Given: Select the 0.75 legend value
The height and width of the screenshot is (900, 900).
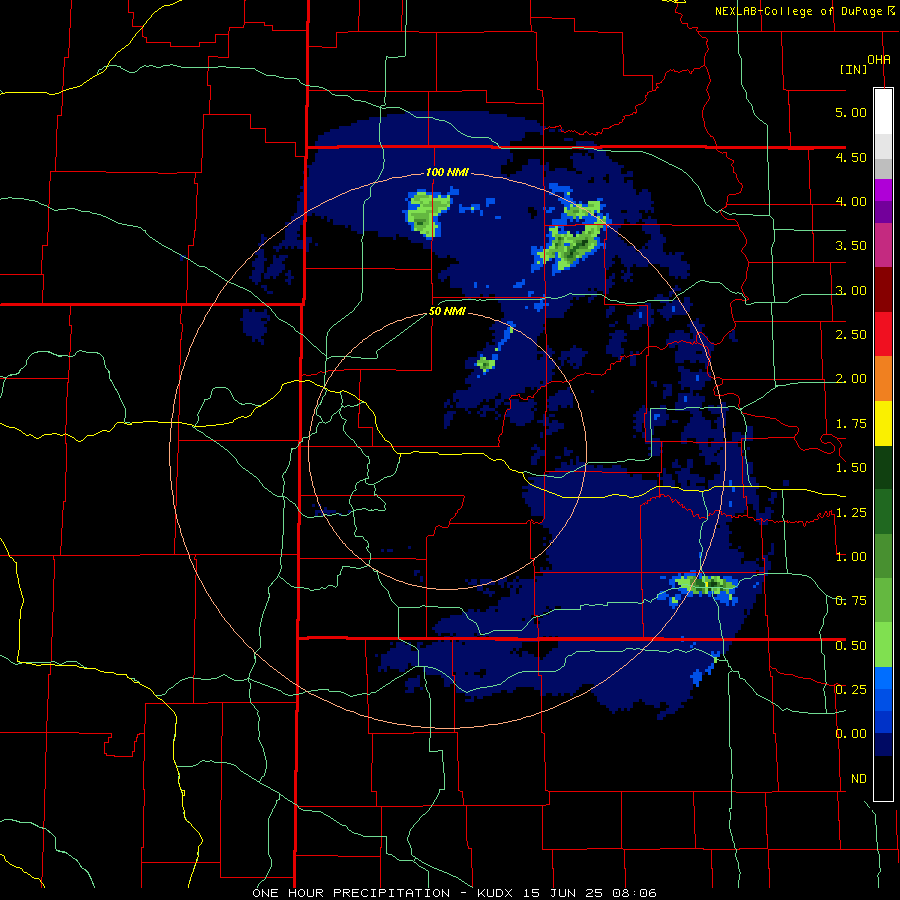Looking at the screenshot, I should point(851,601).
